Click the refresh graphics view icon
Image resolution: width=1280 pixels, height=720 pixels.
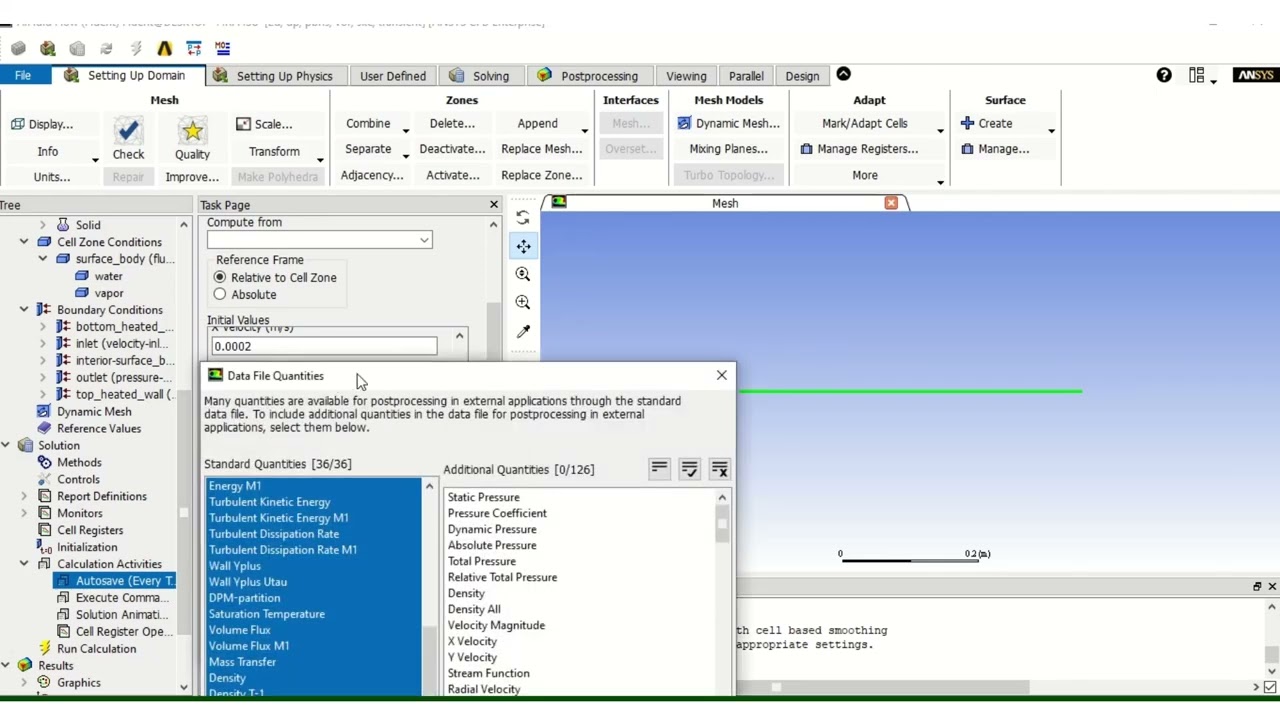523,217
